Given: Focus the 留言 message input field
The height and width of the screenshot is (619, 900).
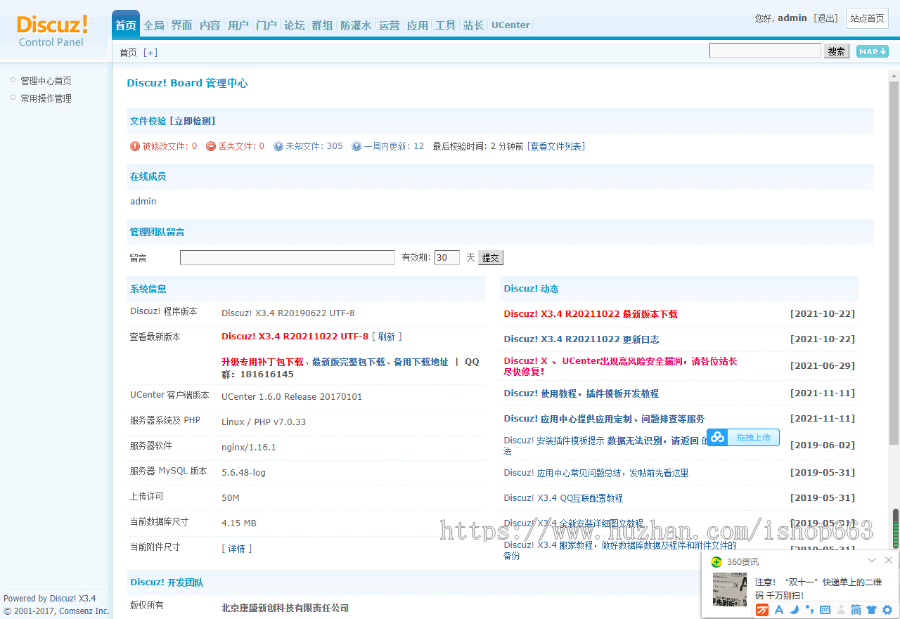Looking at the screenshot, I should tap(287, 258).
